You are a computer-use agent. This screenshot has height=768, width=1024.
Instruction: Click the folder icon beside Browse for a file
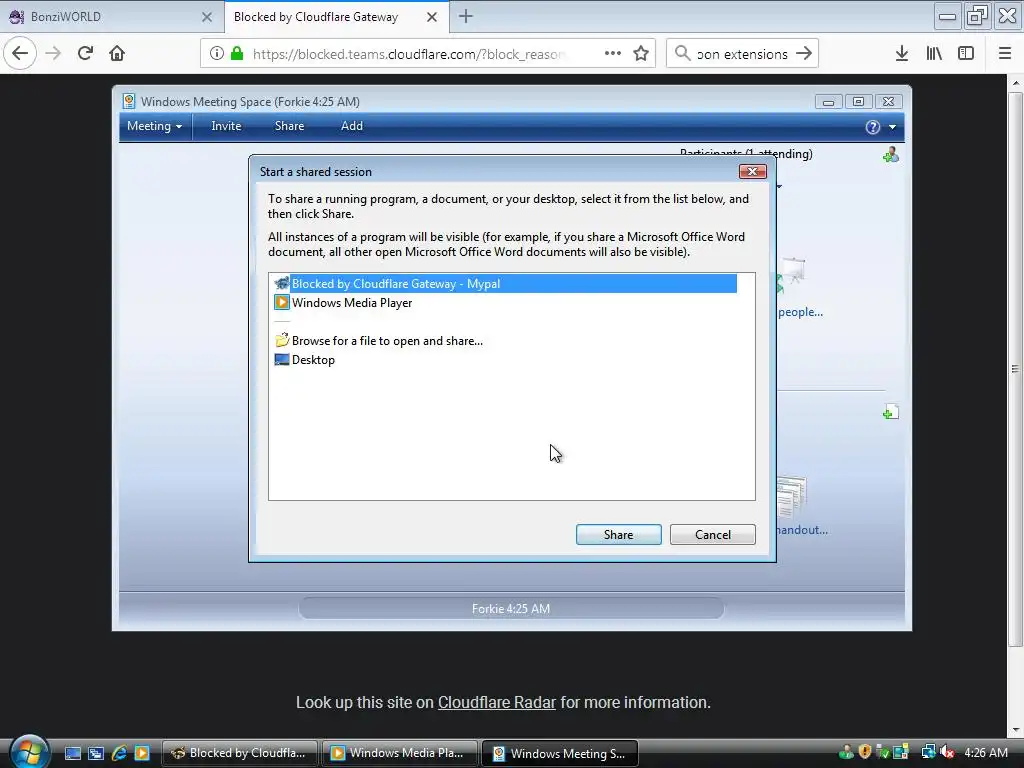coord(281,340)
